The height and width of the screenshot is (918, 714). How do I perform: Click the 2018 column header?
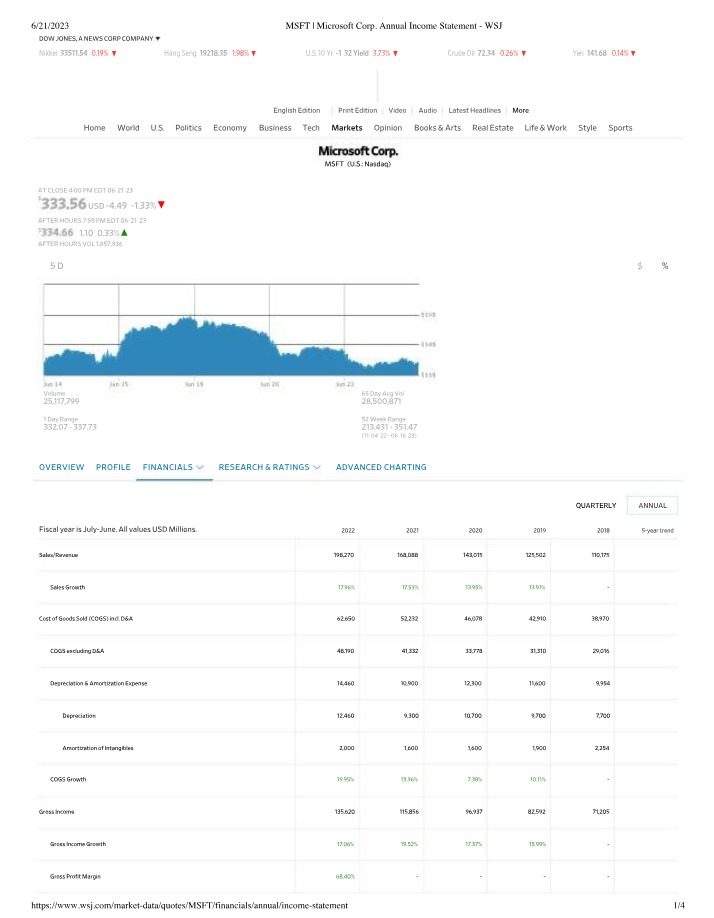603,530
